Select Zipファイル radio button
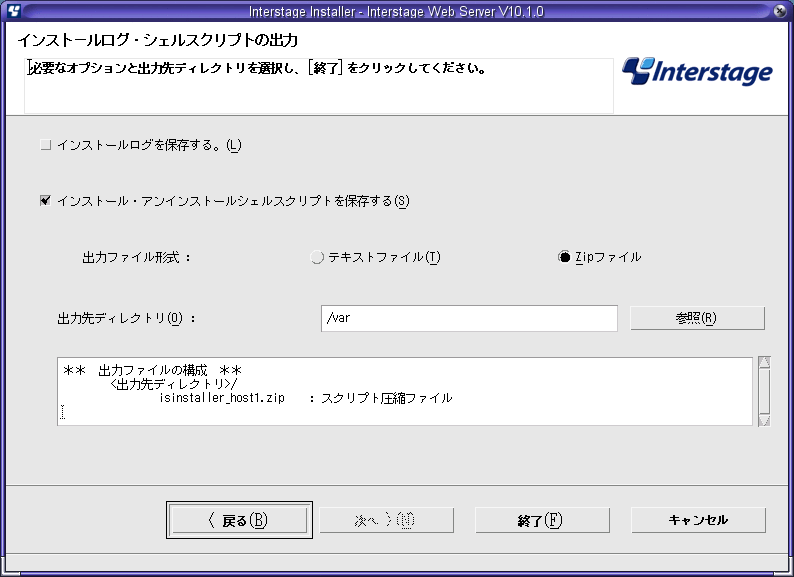The height and width of the screenshot is (577, 794). pyautogui.click(x=564, y=257)
